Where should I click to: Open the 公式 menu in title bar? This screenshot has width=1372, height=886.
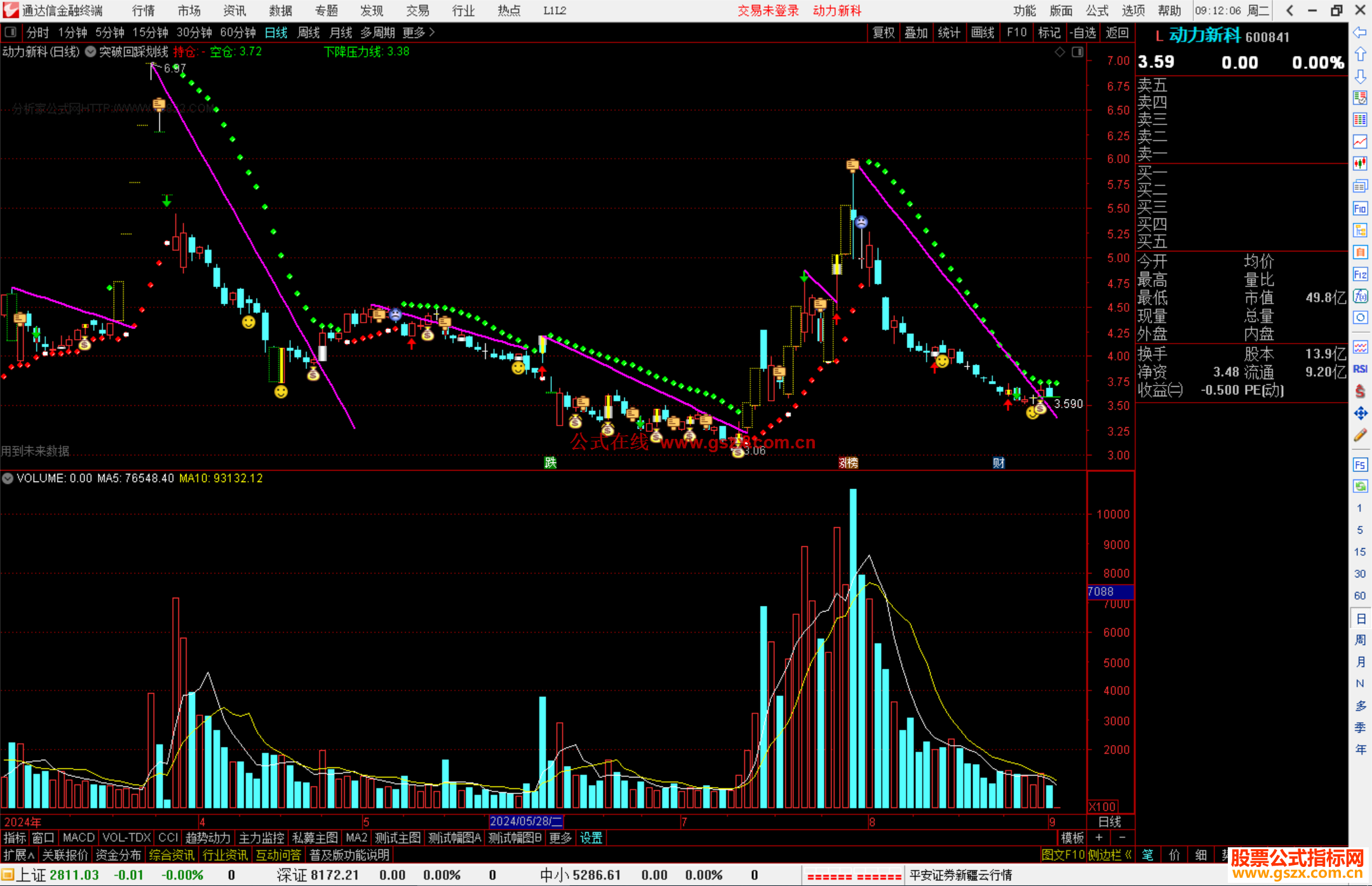click(x=1096, y=10)
